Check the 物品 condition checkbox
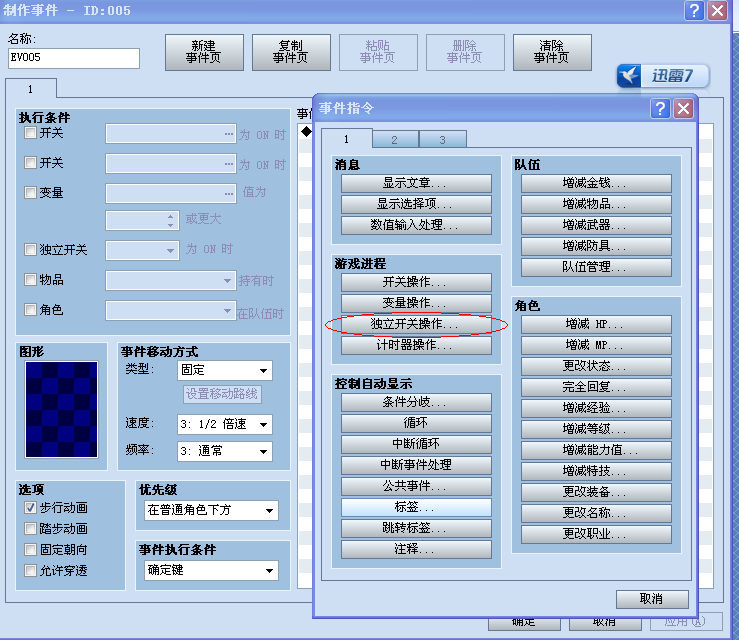Viewport: 739px width, 640px height. [x=30, y=279]
